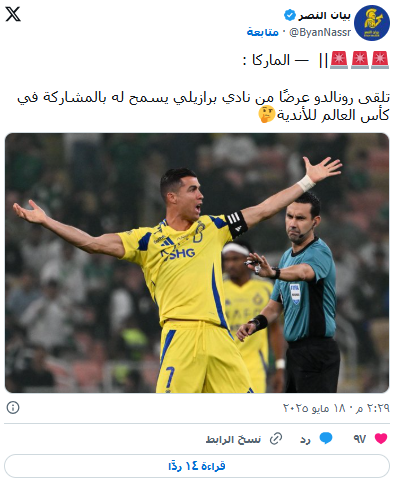Click the thinking face emoji in tweet
The height and width of the screenshot is (486, 401).
tap(267, 114)
